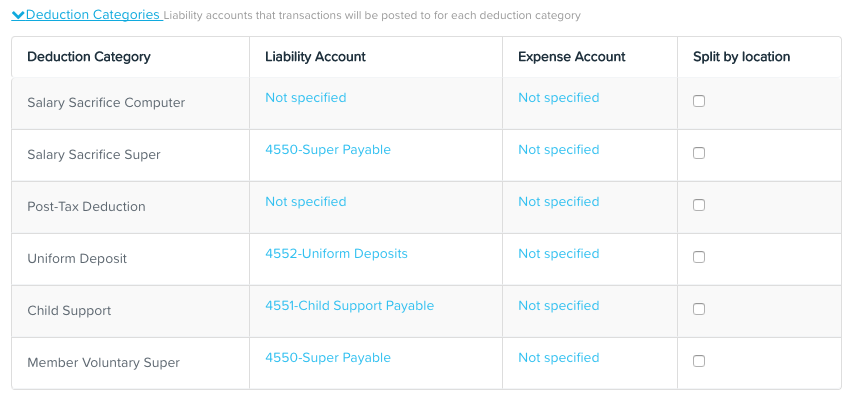Click the Deduction Categories section heading

pyautogui.click(x=92, y=15)
